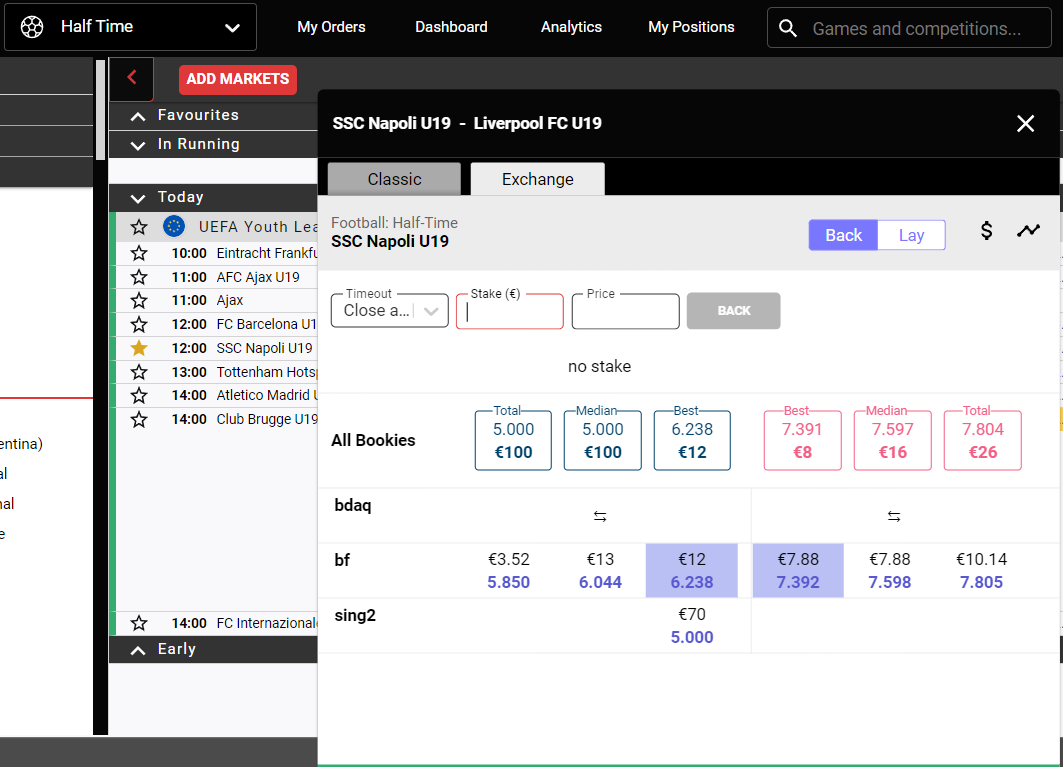The width and height of the screenshot is (1063, 767).
Task: Click the search magnifier icon
Action: click(788, 28)
